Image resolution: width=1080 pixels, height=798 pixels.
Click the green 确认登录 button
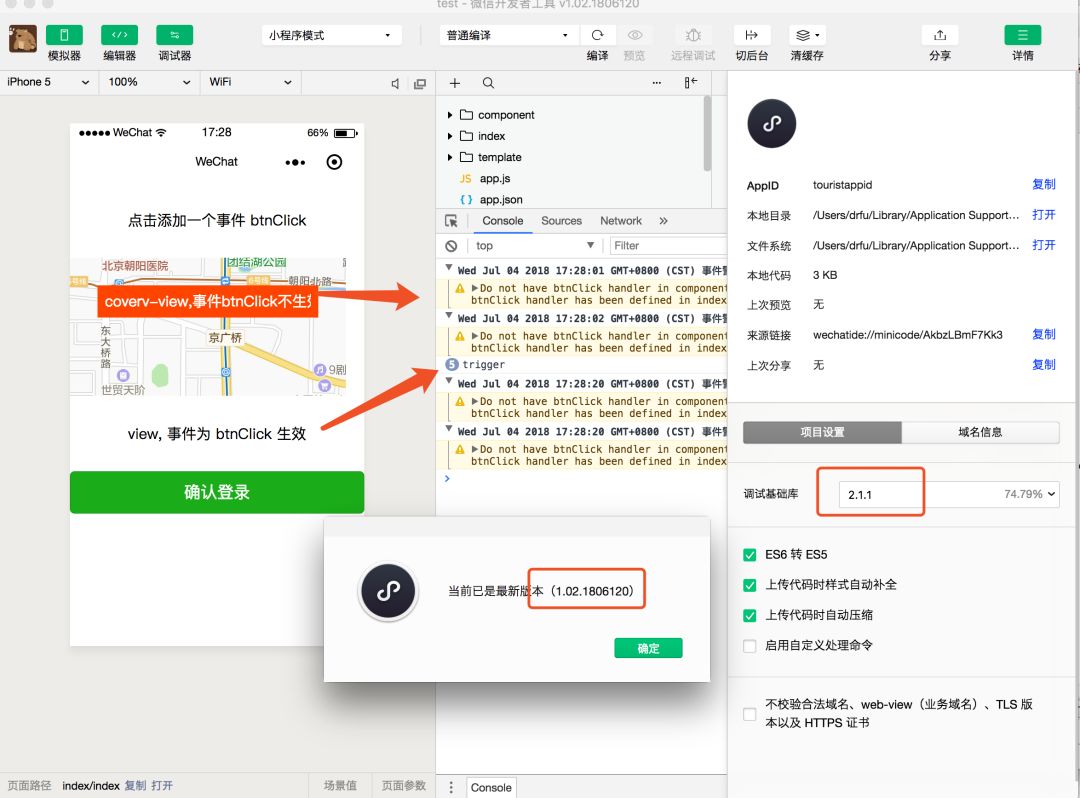(x=217, y=492)
